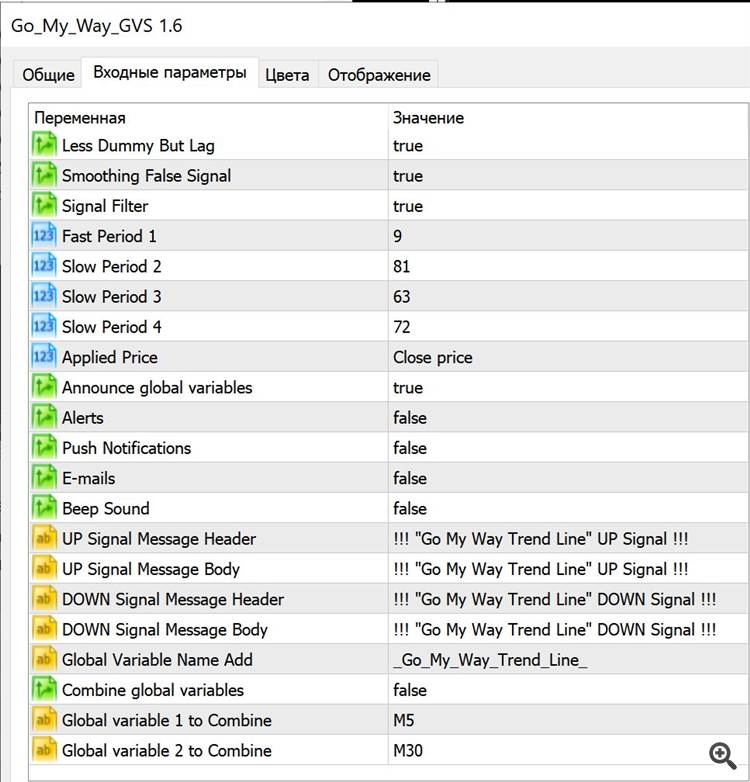Edit the Slow Period 2 value 81
Screen dimensions: 750x782
[402, 267]
